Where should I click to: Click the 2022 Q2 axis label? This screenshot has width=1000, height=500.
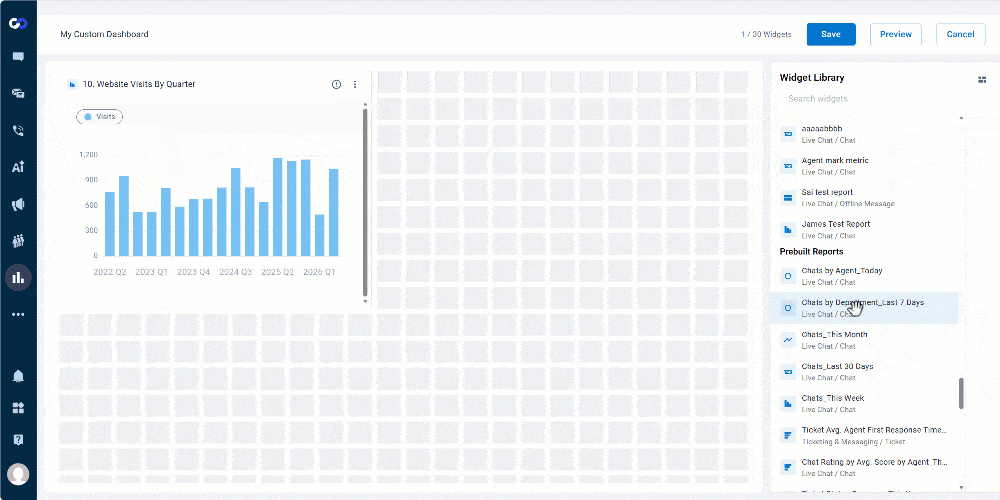point(110,272)
